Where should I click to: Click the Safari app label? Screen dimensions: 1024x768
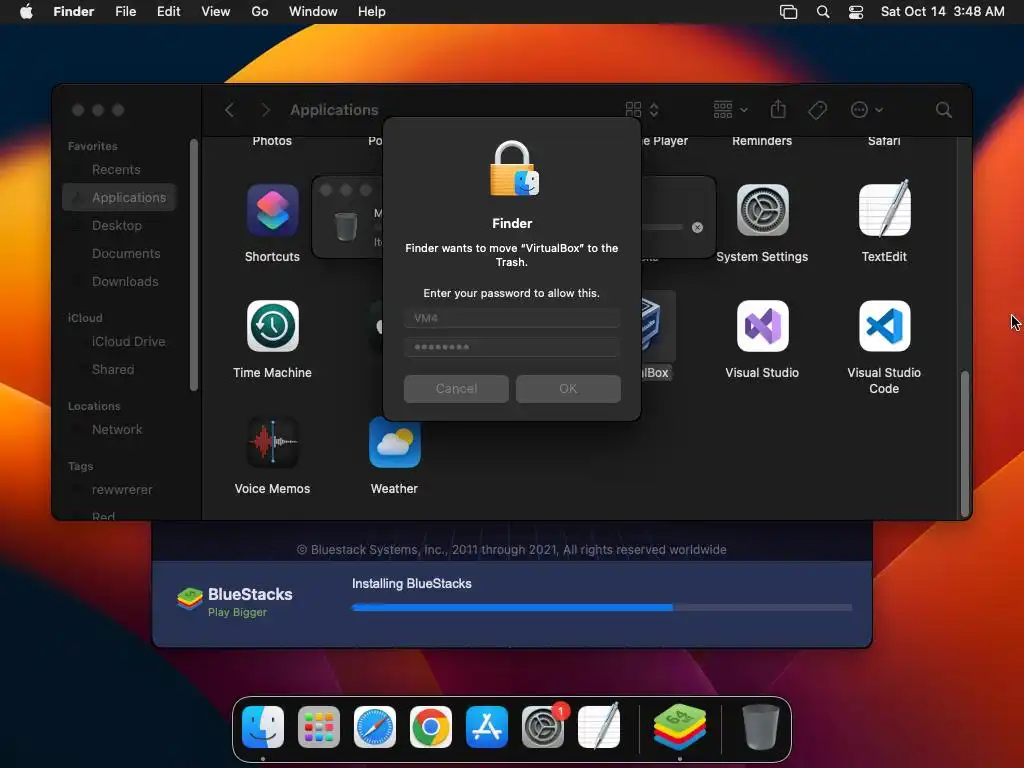point(884,141)
